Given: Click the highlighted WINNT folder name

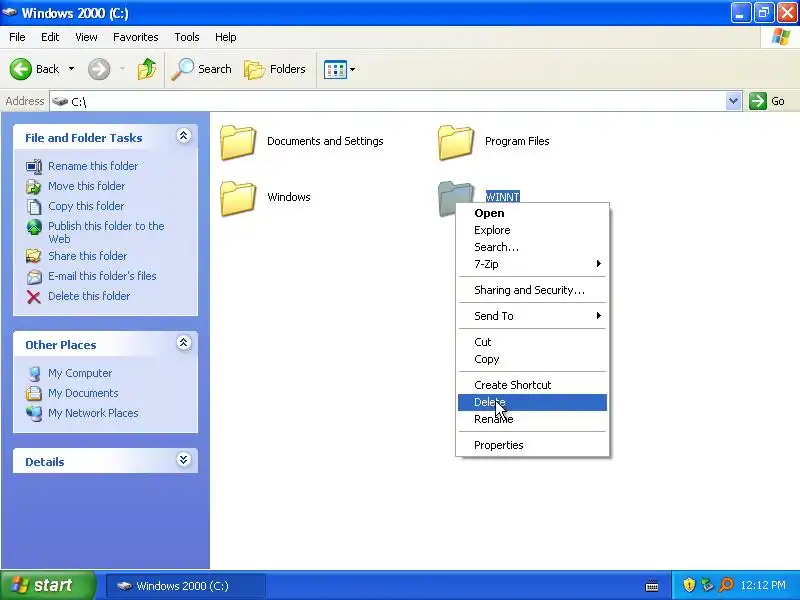Looking at the screenshot, I should 503,196.
